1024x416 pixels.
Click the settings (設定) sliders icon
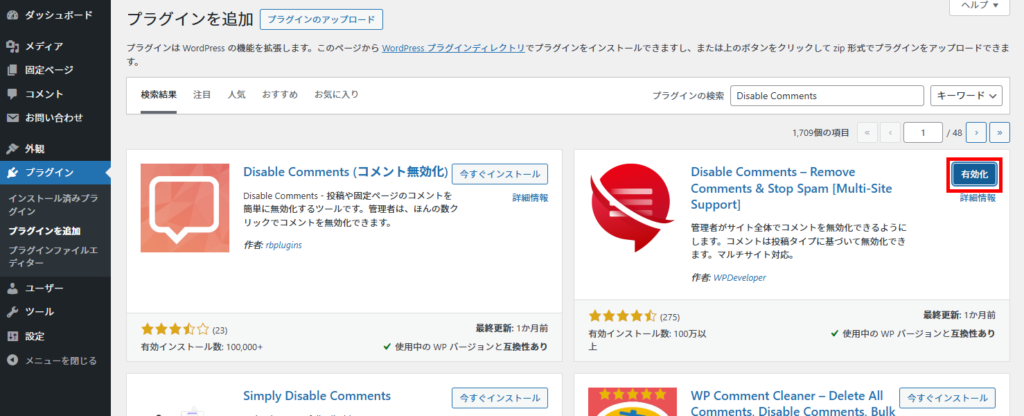[12, 336]
